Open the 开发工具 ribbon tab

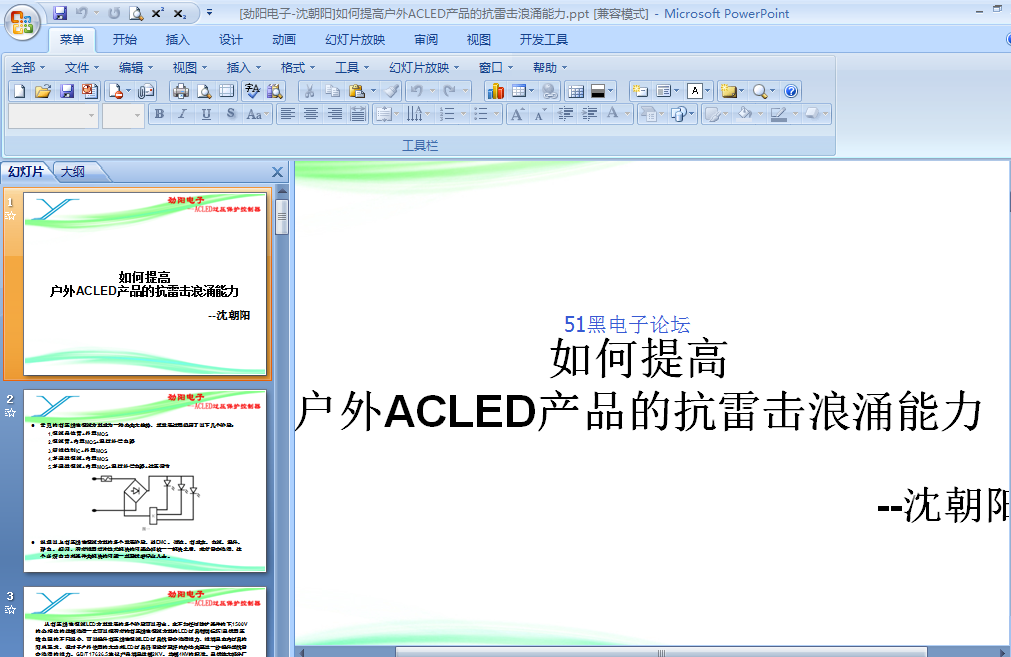tap(544, 40)
